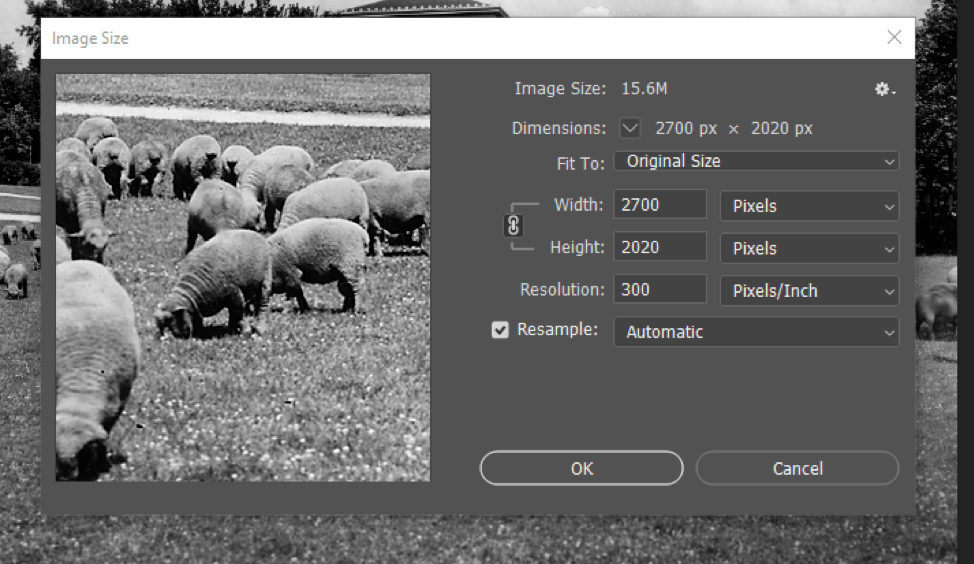Open the Width units Pixels dropdown
The width and height of the screenshot is (974, 564).
pyautogui.click(x=809, y=206)
